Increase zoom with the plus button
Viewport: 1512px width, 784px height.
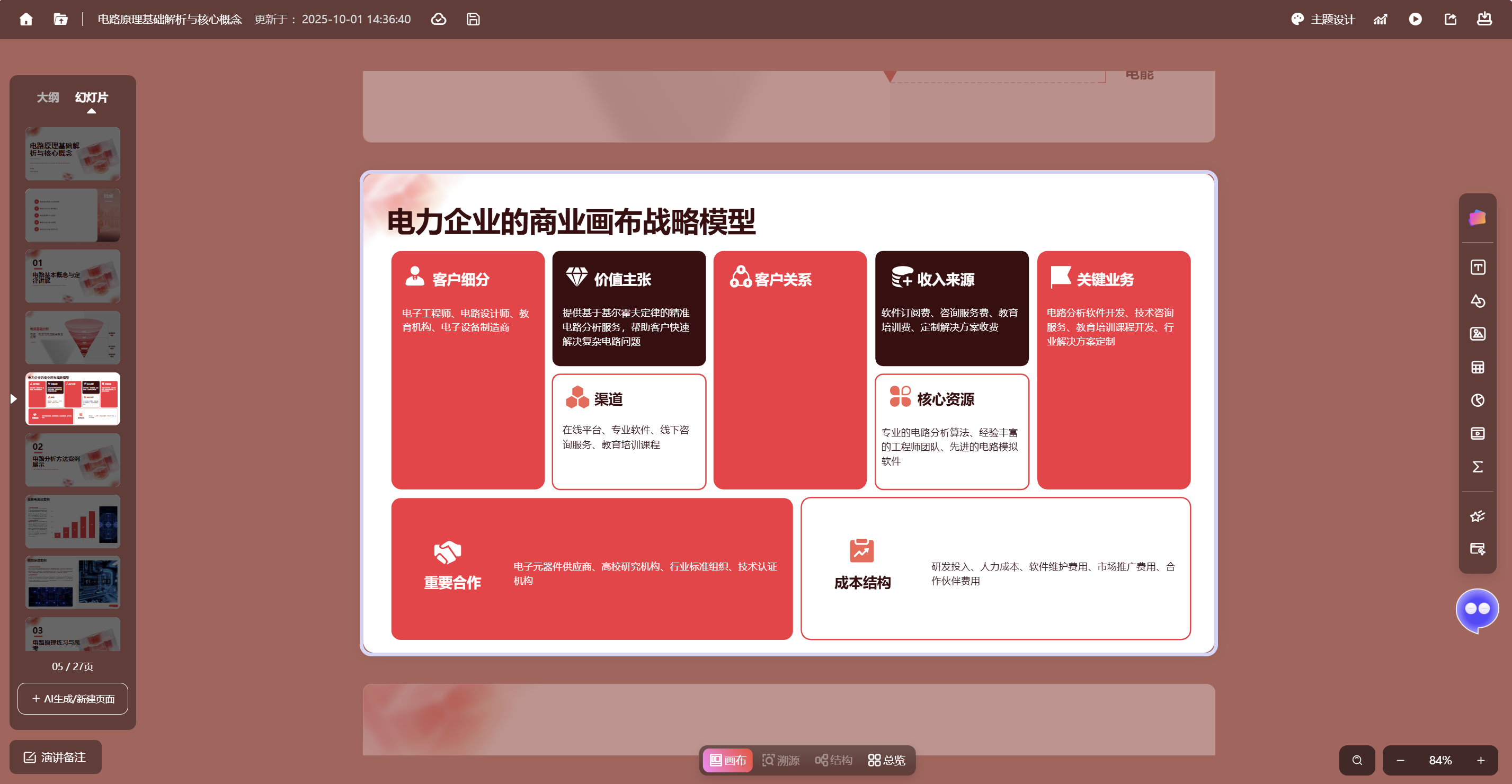[x=1480, y=761]
